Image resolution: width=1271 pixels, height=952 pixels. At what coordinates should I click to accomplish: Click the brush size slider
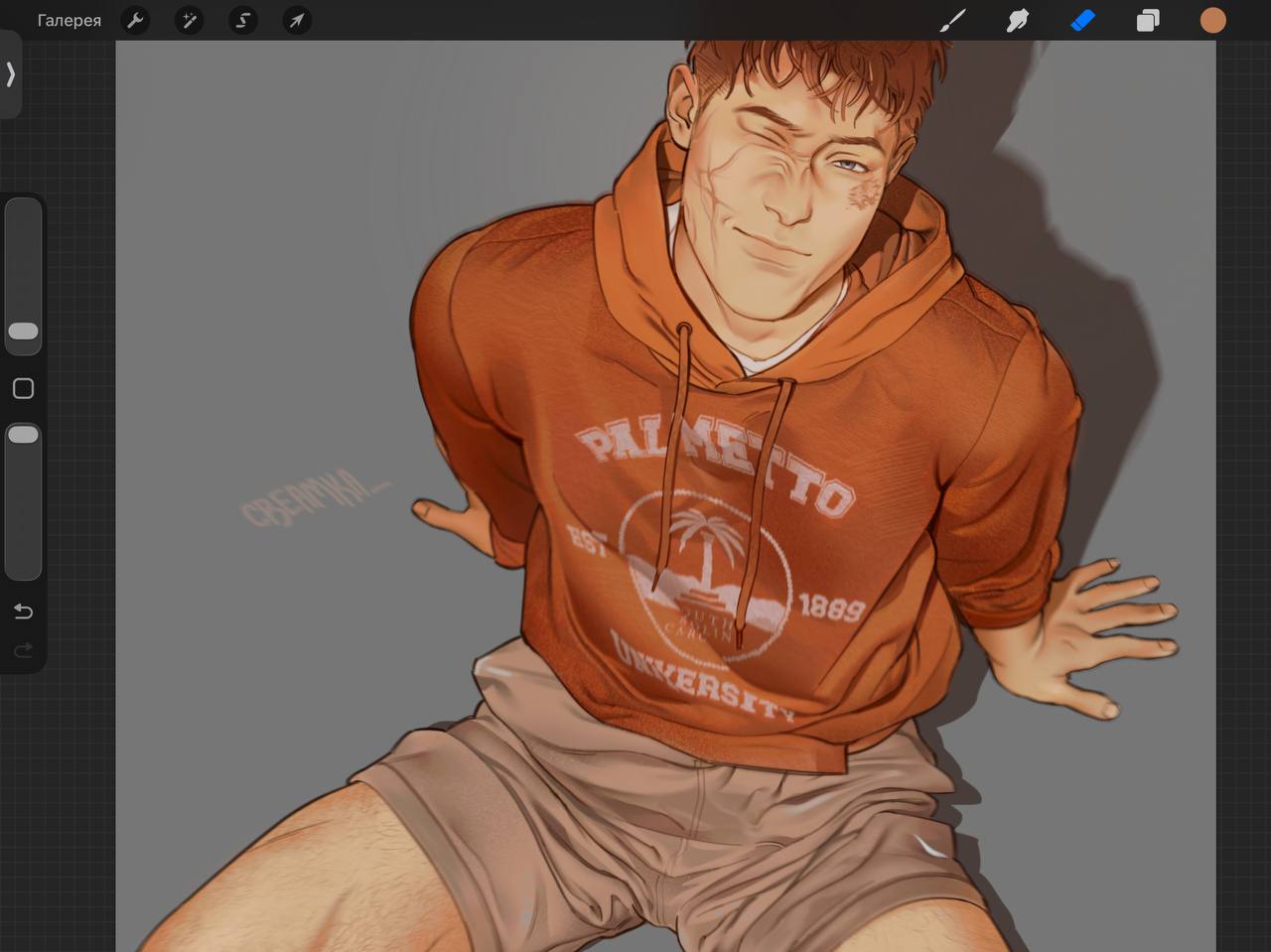click(23, 275)
